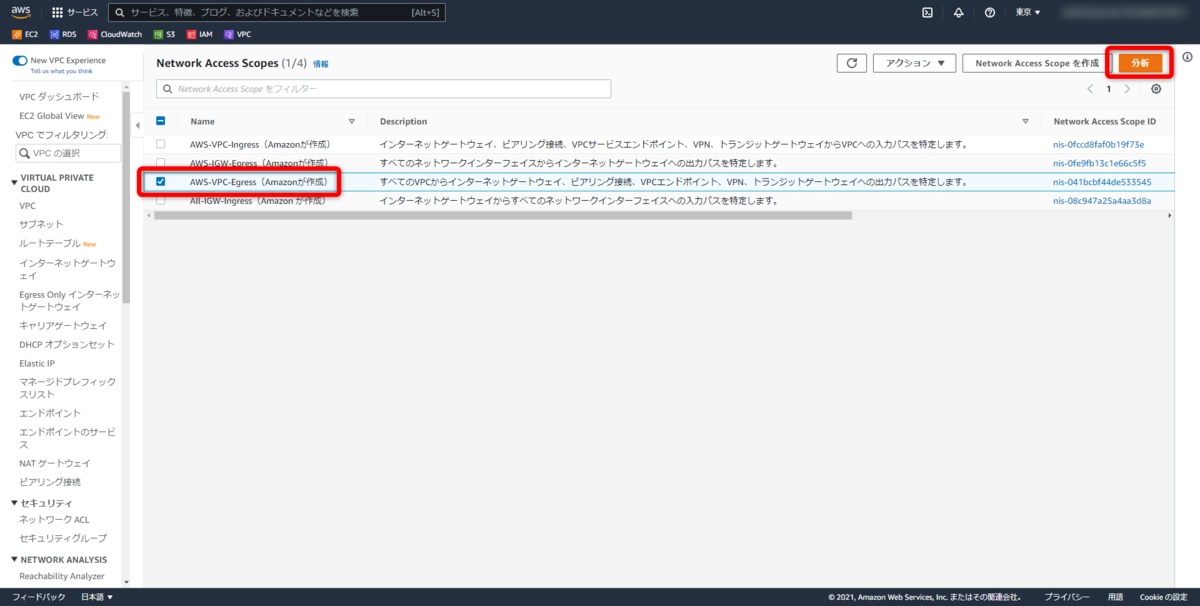Open VPC shortcut in favorites bar

[237, 34]
